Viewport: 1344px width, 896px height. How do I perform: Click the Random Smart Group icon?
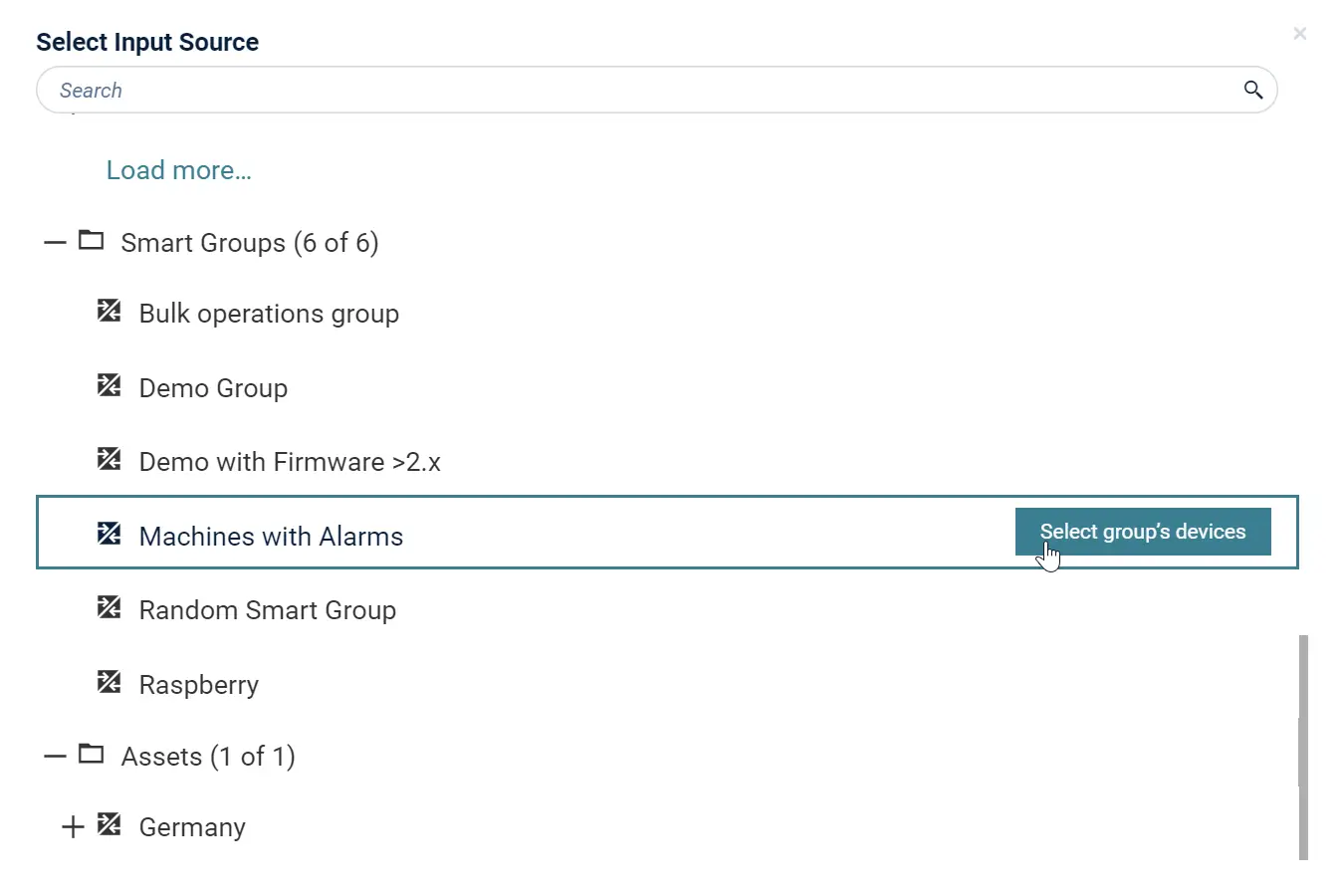tap(109, 608)
